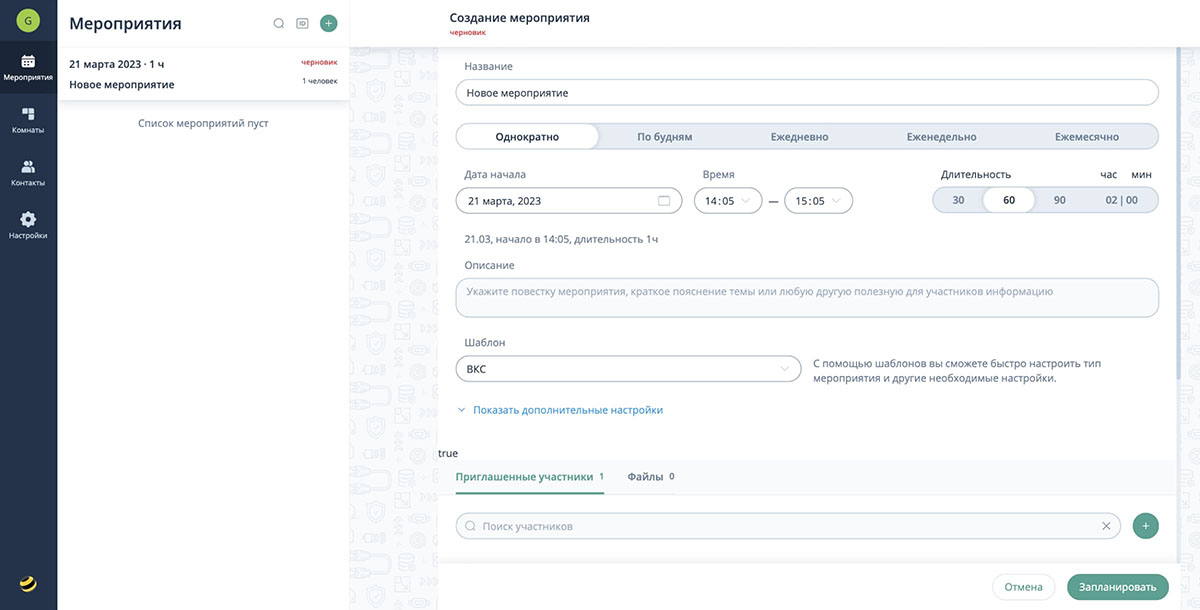
Task: Click the Название input field
Action: coord(807,93)
